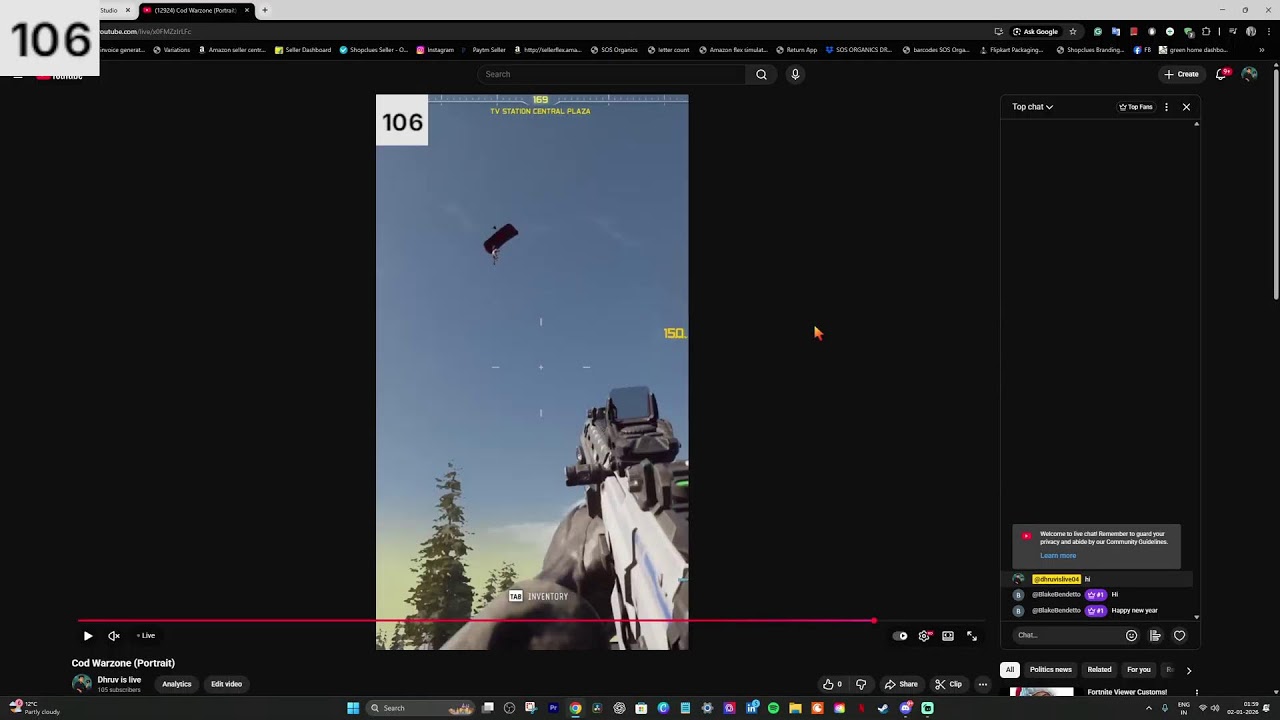Click the red video progress bar

[476, 621]
